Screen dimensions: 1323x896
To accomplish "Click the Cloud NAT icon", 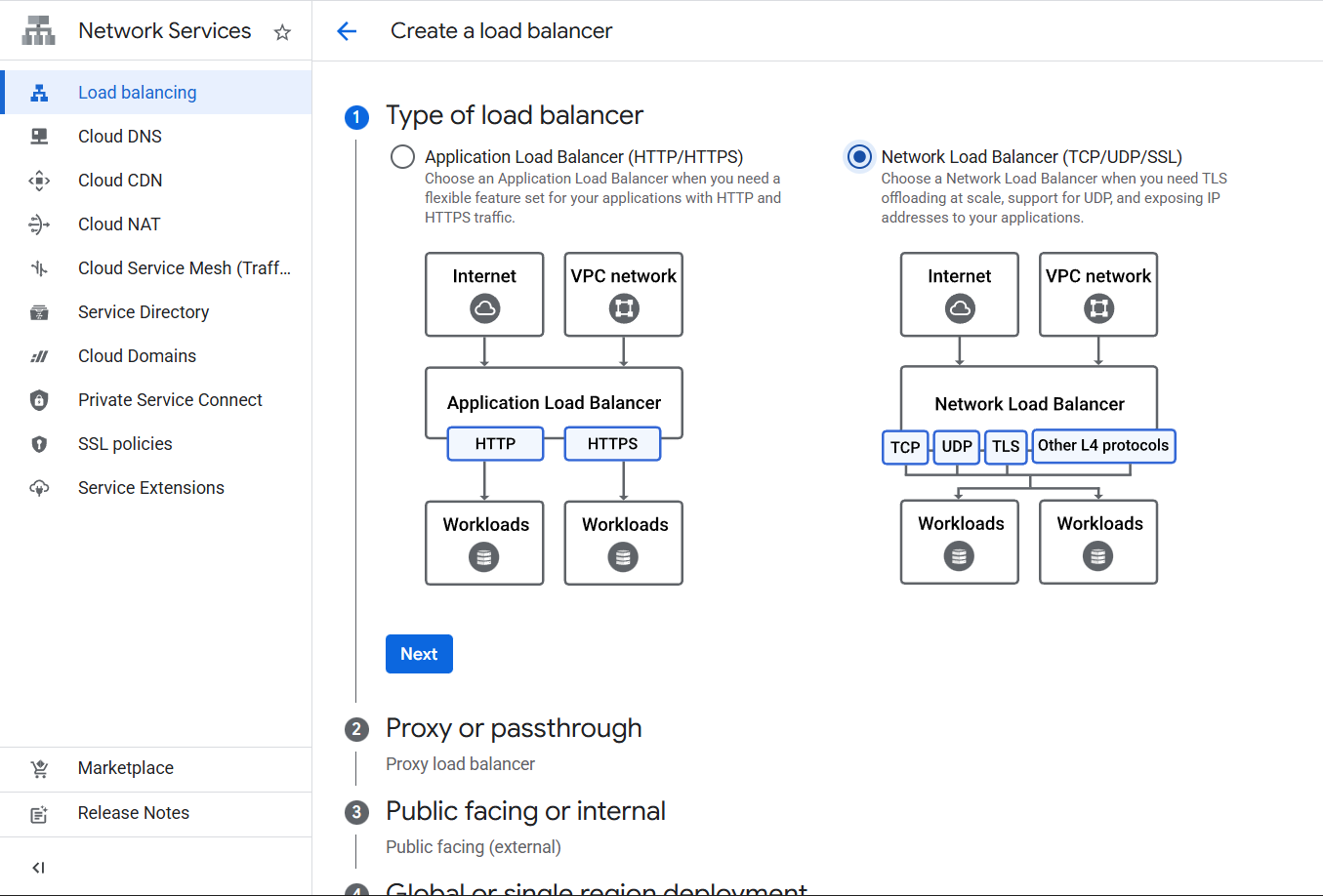I will click(x=39, y=224).
